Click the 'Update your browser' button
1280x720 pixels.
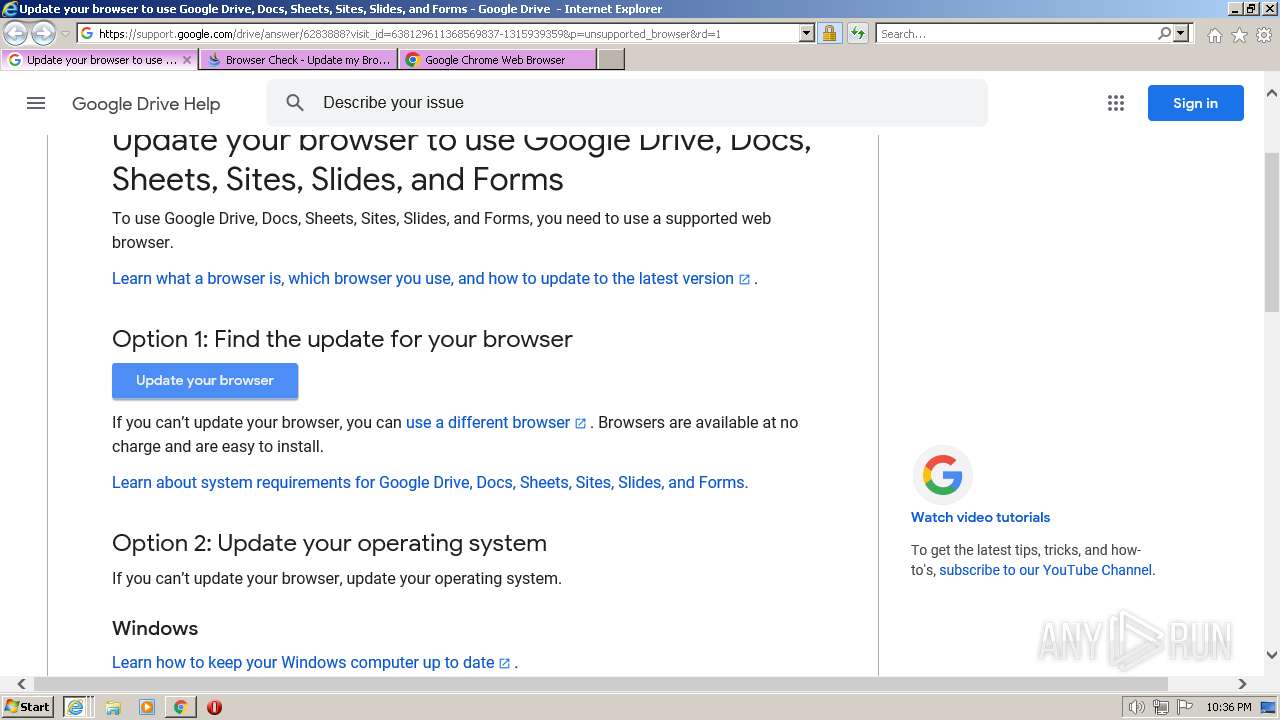coord(205,380)
